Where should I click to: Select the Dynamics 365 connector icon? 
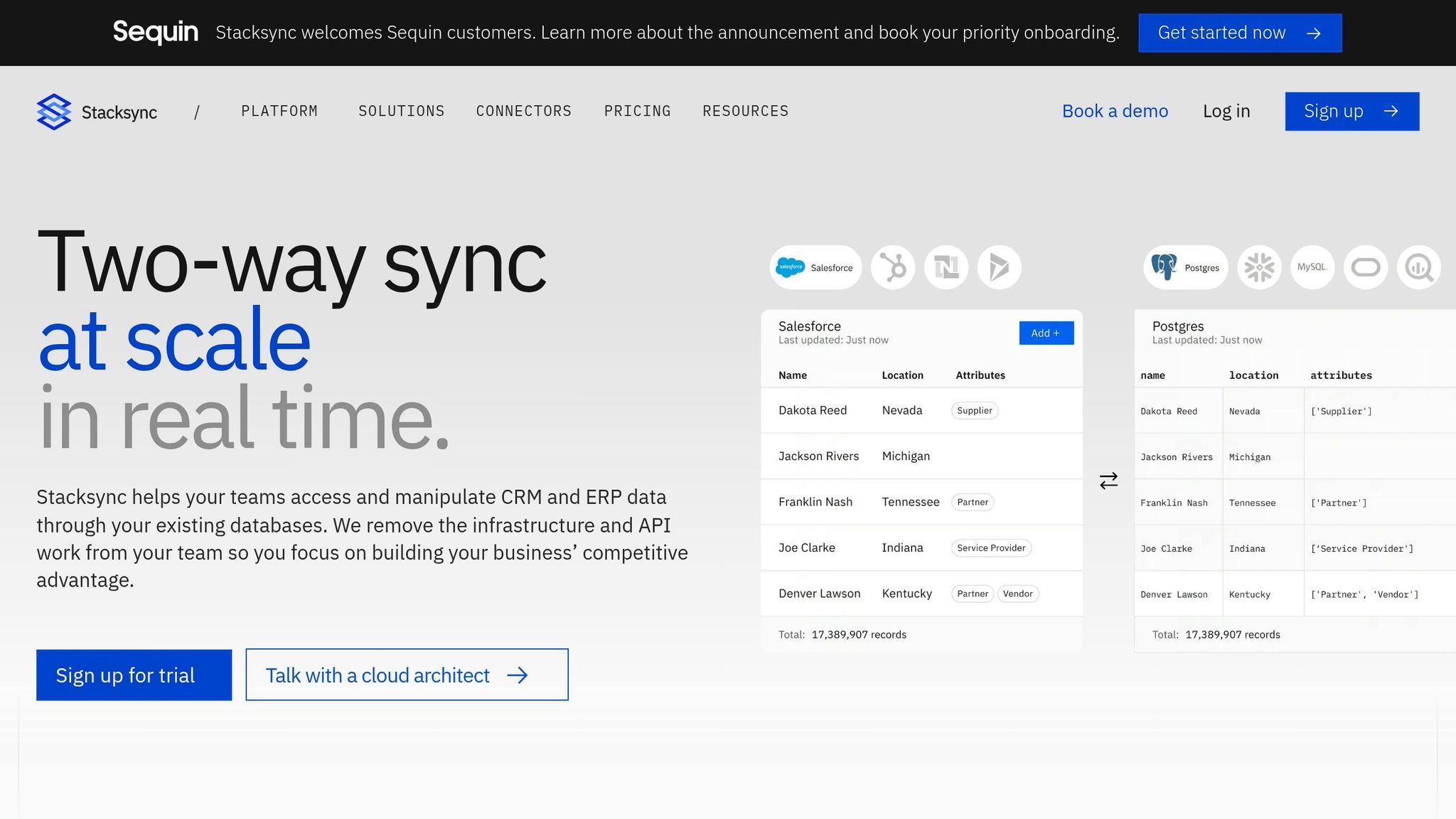pos(1000,267)
